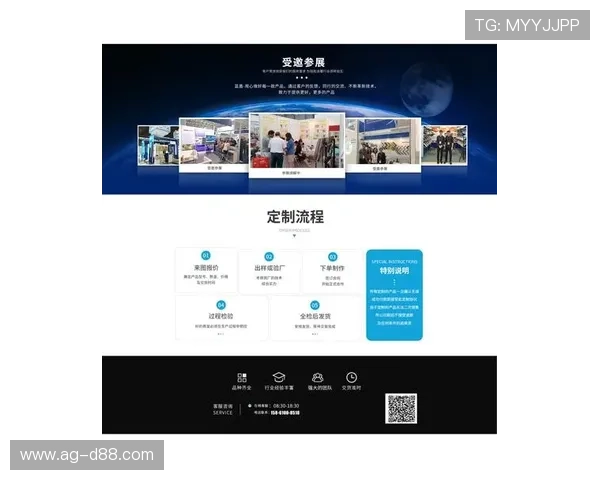Click the 全检后发货 step heading
Image resolution: width=600 pixels, height=480 pixels.
click(314, 316)
